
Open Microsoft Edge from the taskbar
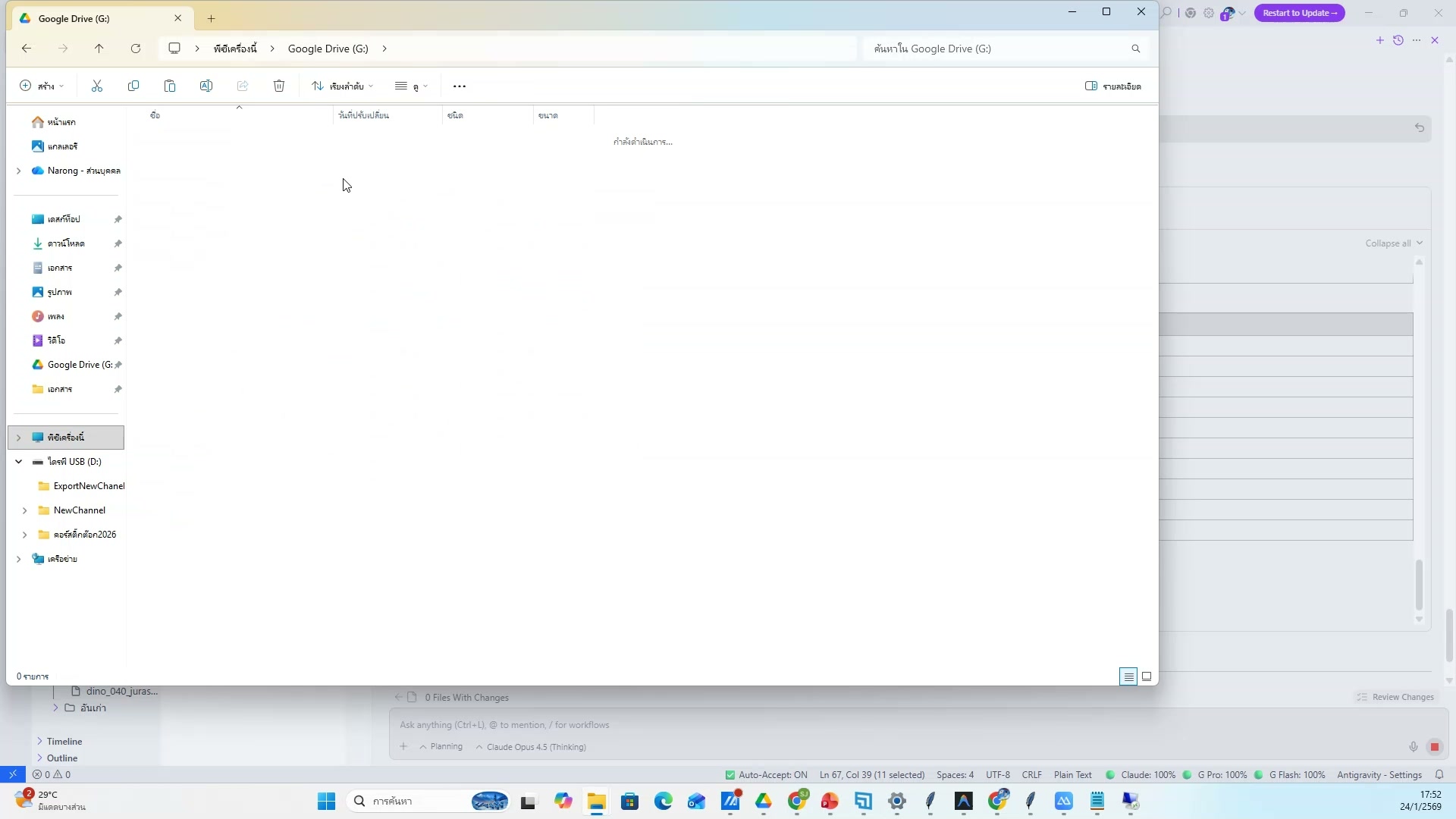(x=664, y=802)
